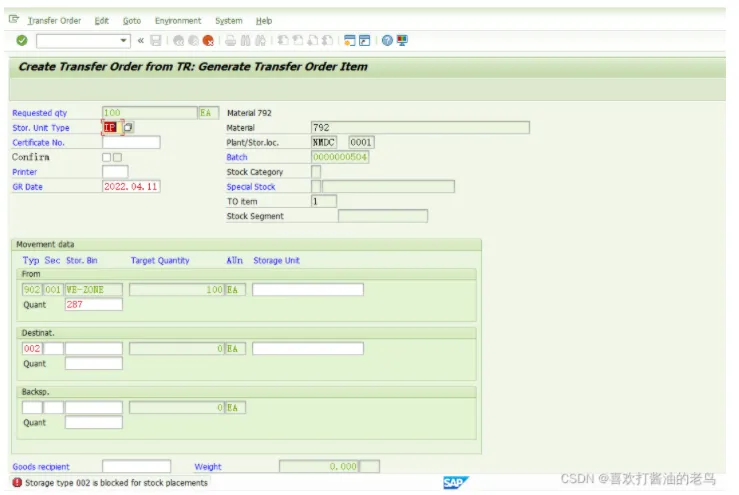Click the status message about storage type 002
The width and height of the screenshot is (739, 495).
click(116, 483)
